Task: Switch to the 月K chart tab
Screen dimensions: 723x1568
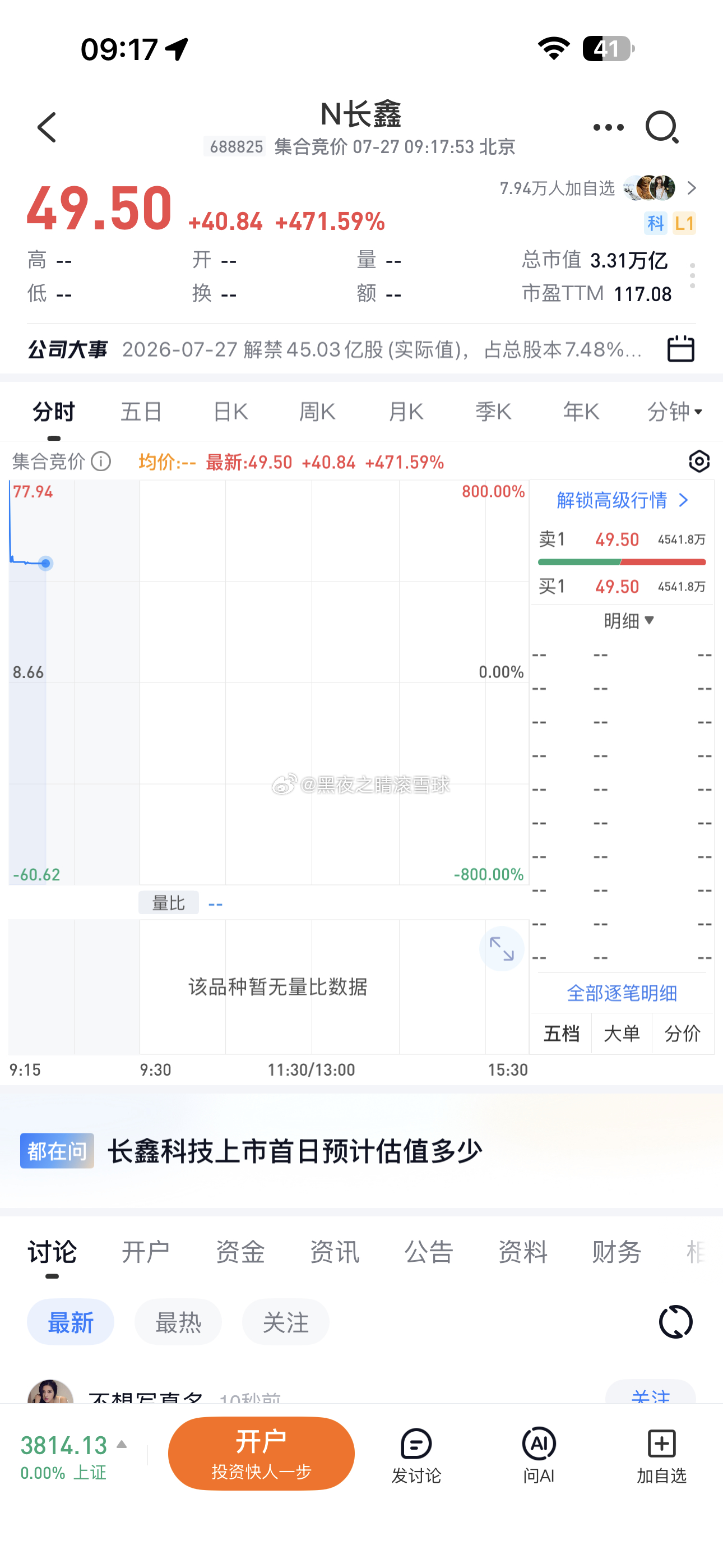Action: [406, 412]
